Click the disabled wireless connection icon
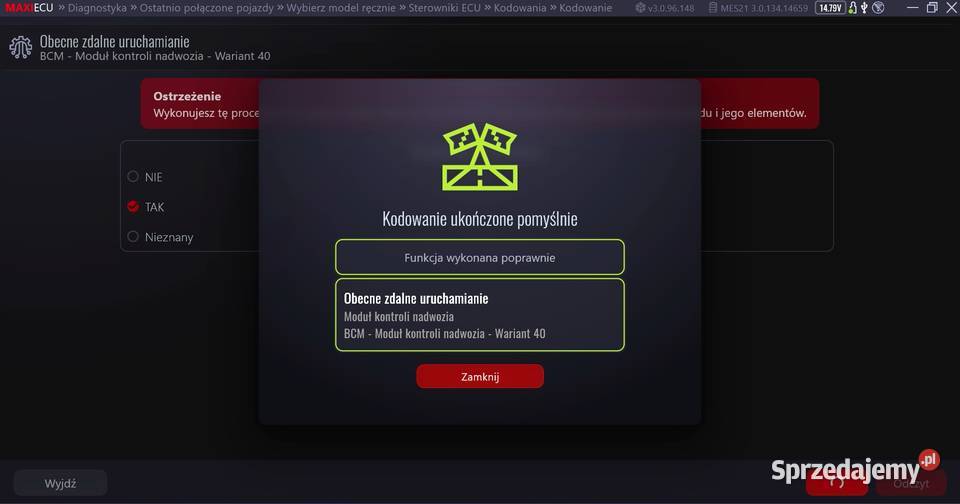The height and width of the screenshot is (504, 960). click(878, 8)
